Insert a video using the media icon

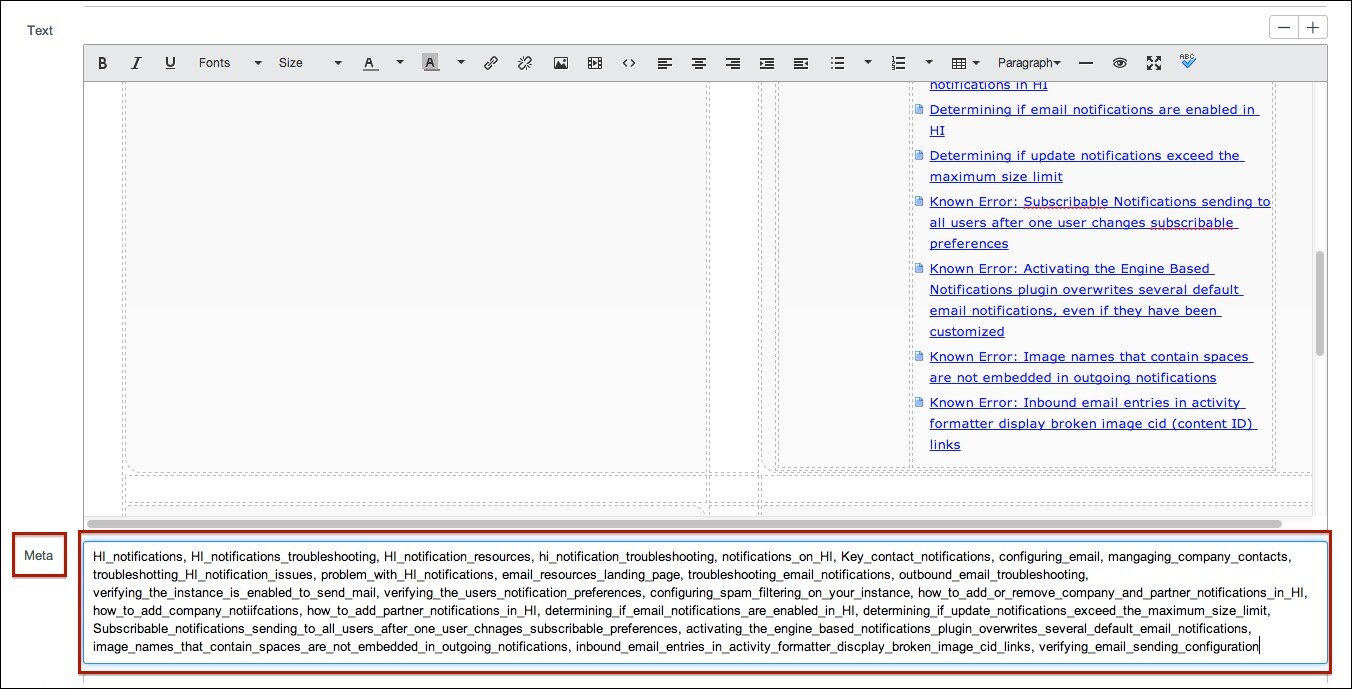point(594,62)
